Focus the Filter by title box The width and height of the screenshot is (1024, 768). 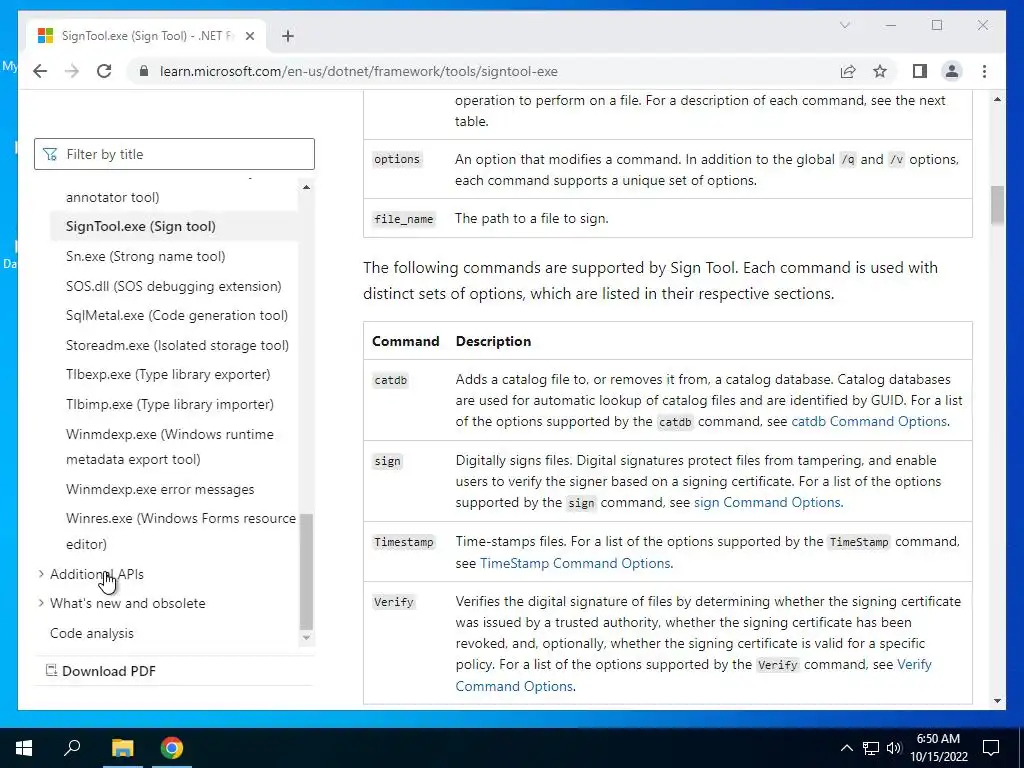[174, 154]
